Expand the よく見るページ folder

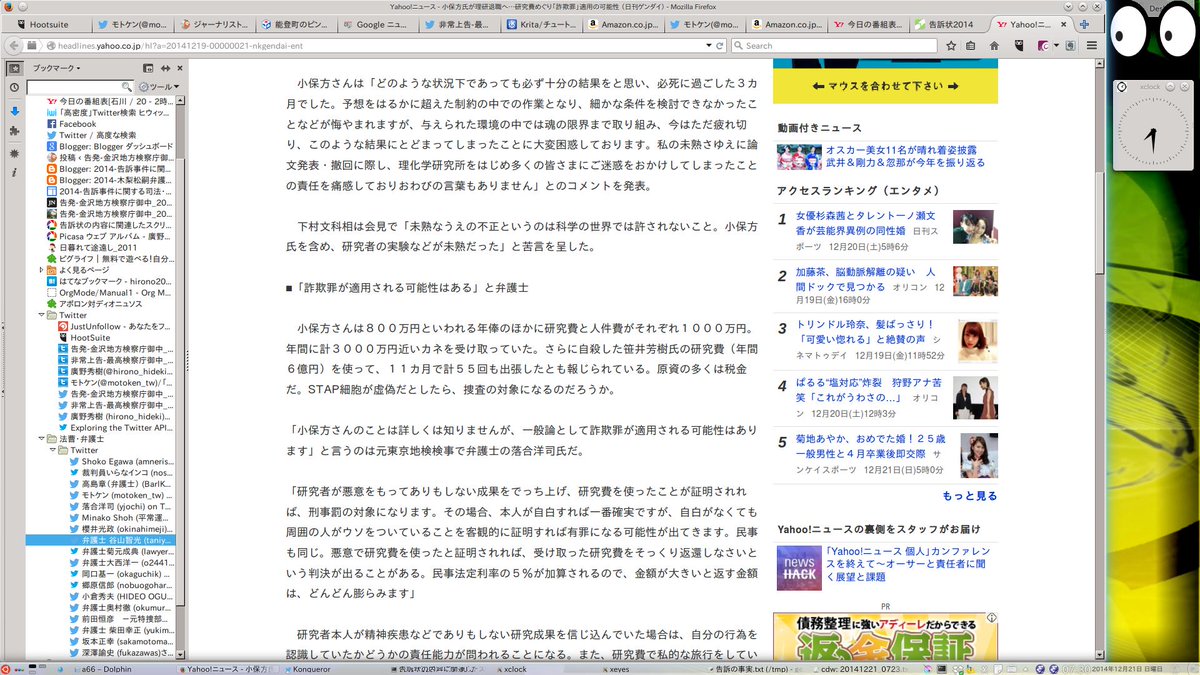(x=41, y=270)
